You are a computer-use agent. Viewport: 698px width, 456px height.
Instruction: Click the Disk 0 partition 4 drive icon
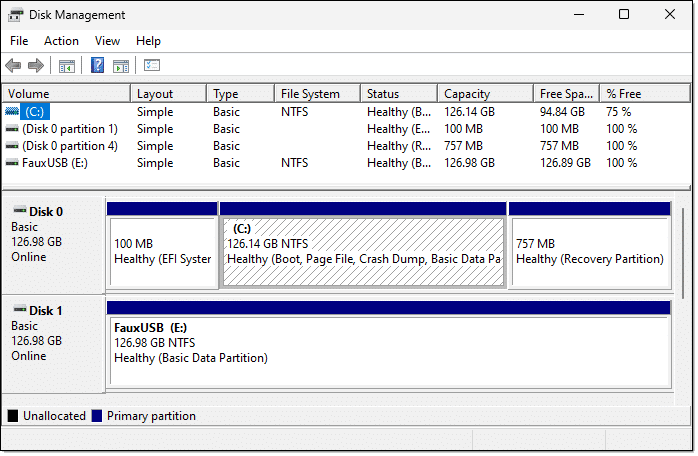click(x=12, y=146)
